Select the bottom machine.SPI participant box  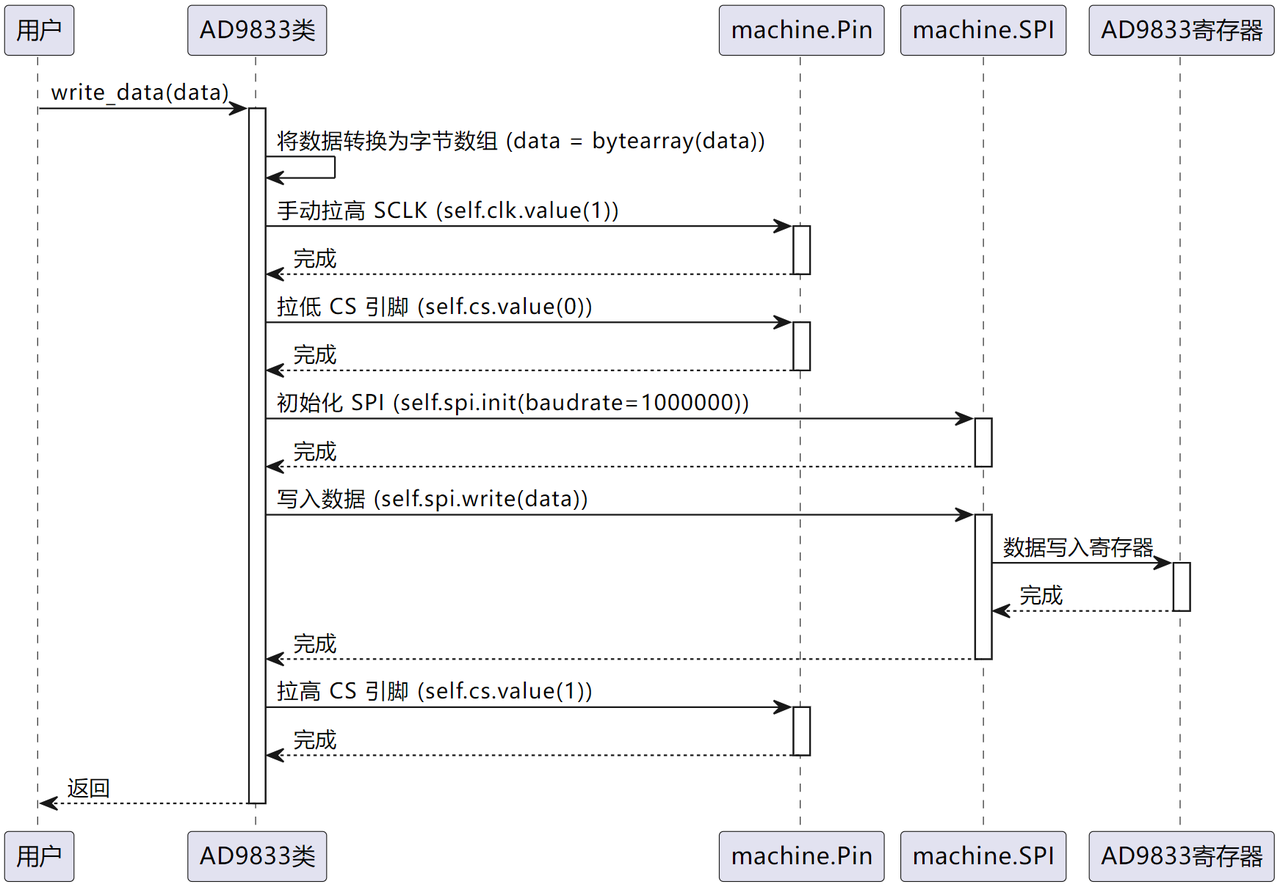pos(983,856)
